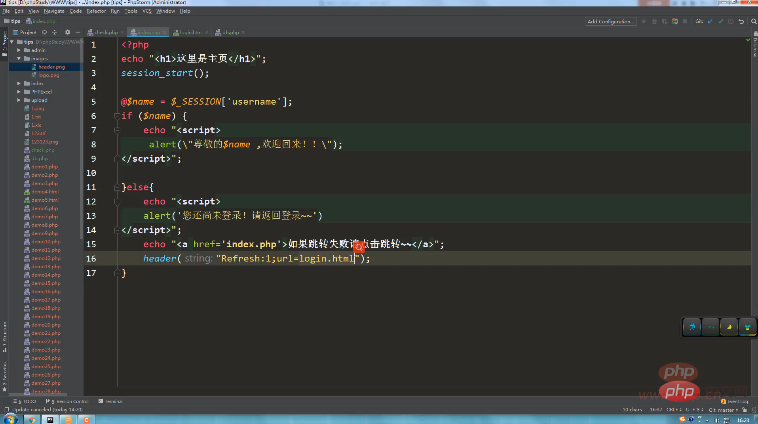Open the Edit menu
This screenshot has height=424, width=758.
(19, 11)
